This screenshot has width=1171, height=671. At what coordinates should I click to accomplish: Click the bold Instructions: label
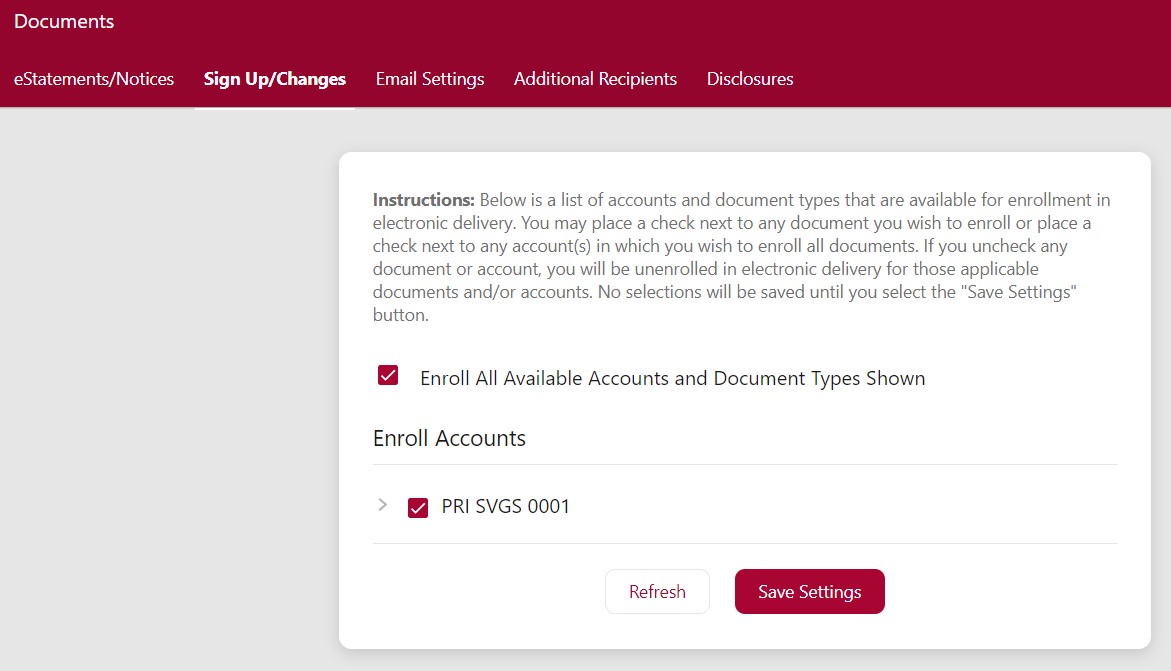(423, 200)
